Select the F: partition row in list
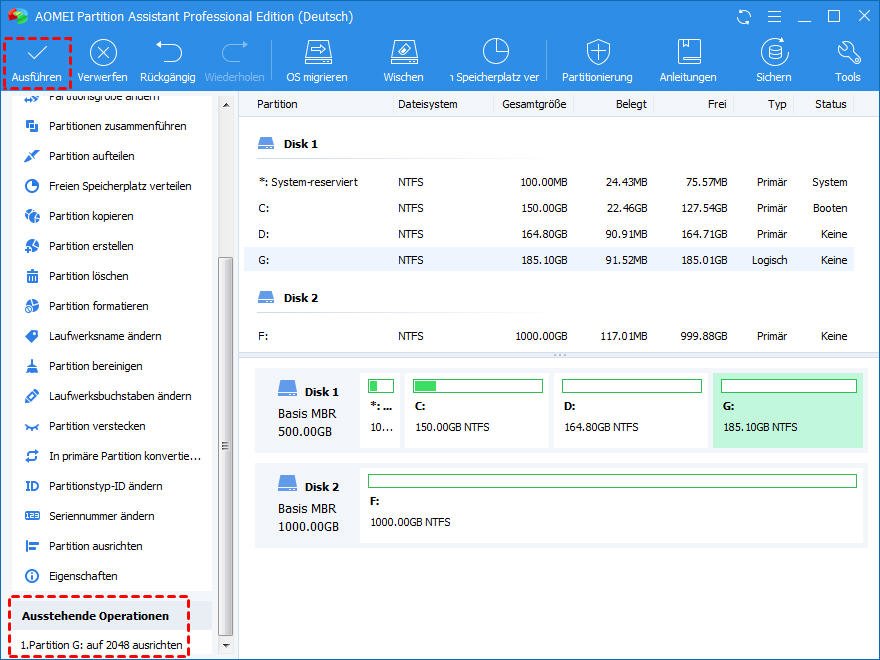The image size is (880, 660). pos(549,336)
